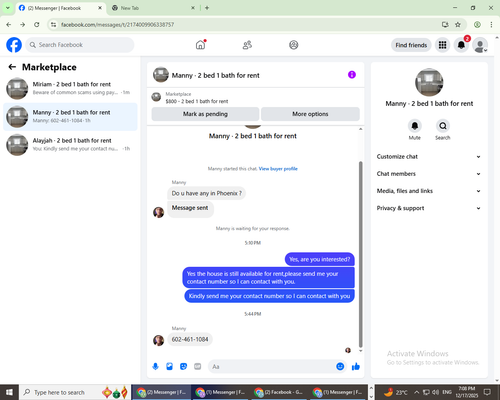Select Manny 2 bed 1 bath conversation
The height and width of the screenshot is (400, 500).
click(70, 117)
